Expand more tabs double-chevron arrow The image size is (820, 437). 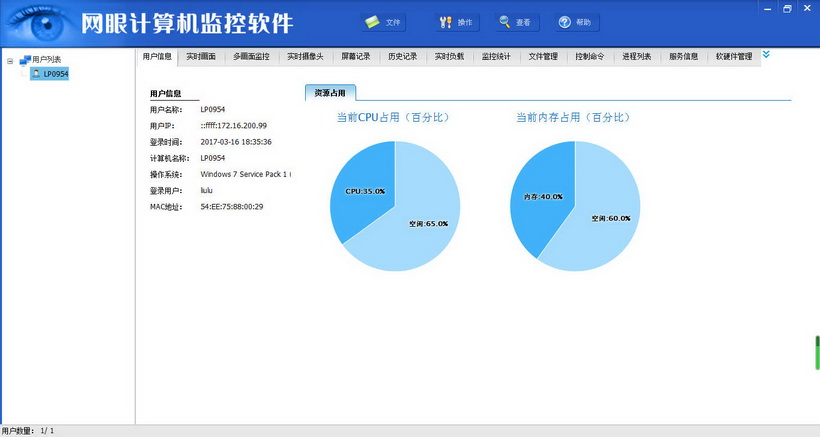click(x=766, y=54)
